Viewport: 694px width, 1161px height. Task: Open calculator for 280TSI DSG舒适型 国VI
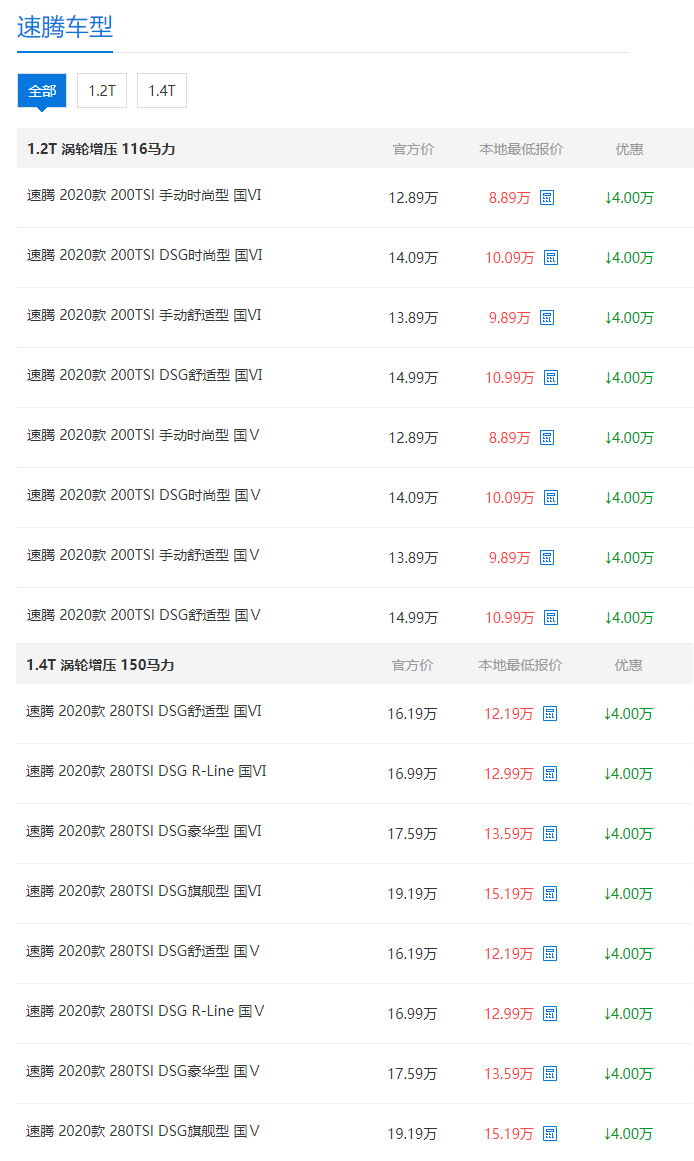pos(550,714)
